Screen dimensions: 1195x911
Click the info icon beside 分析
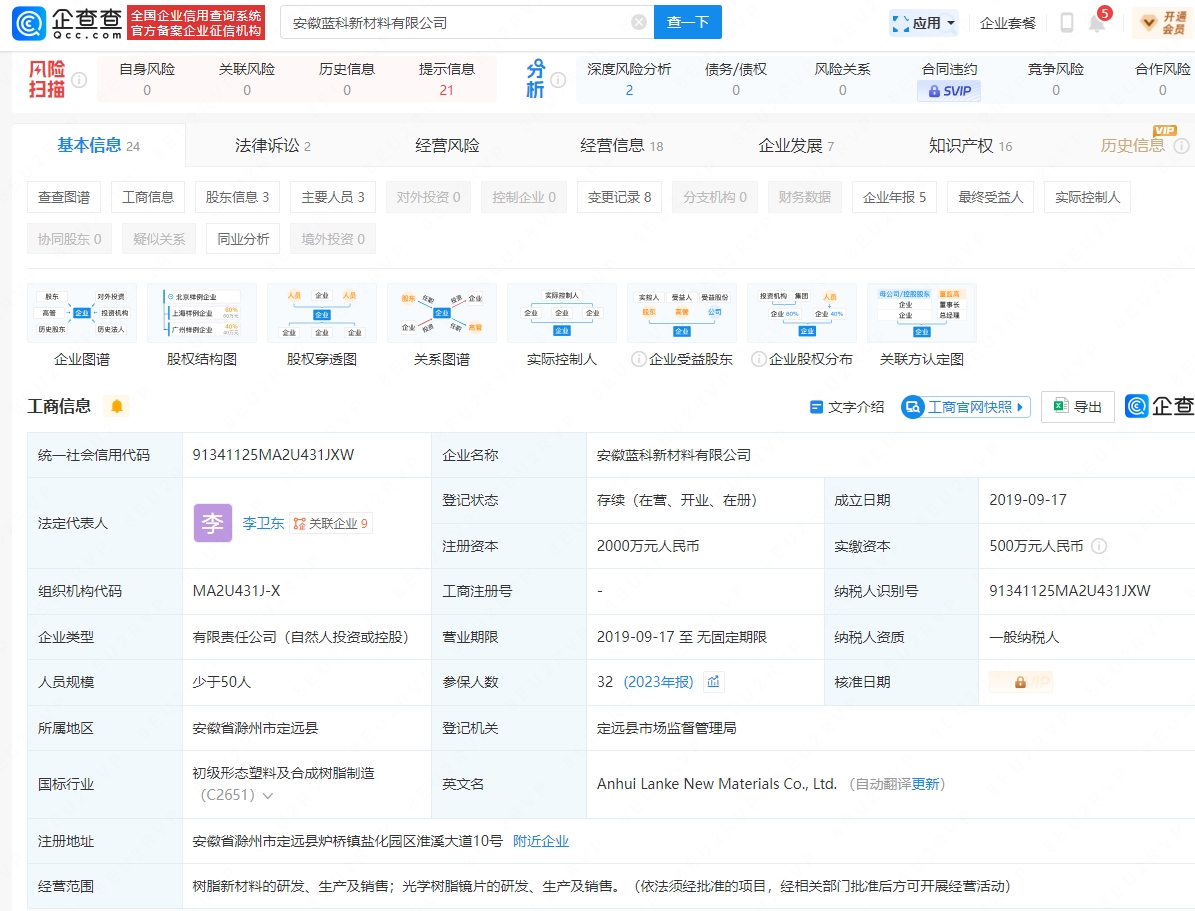pyautogui.click(x=558, y=79)
